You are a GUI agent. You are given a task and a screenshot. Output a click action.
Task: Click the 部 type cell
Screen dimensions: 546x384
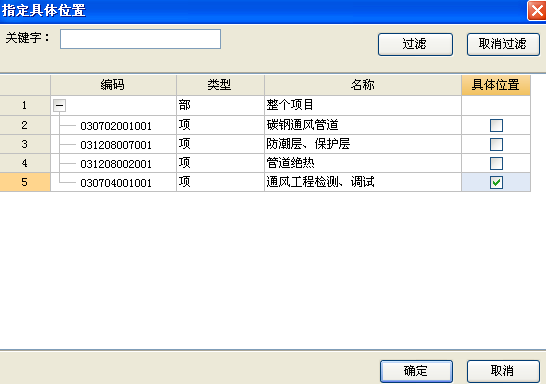[220, 105]
